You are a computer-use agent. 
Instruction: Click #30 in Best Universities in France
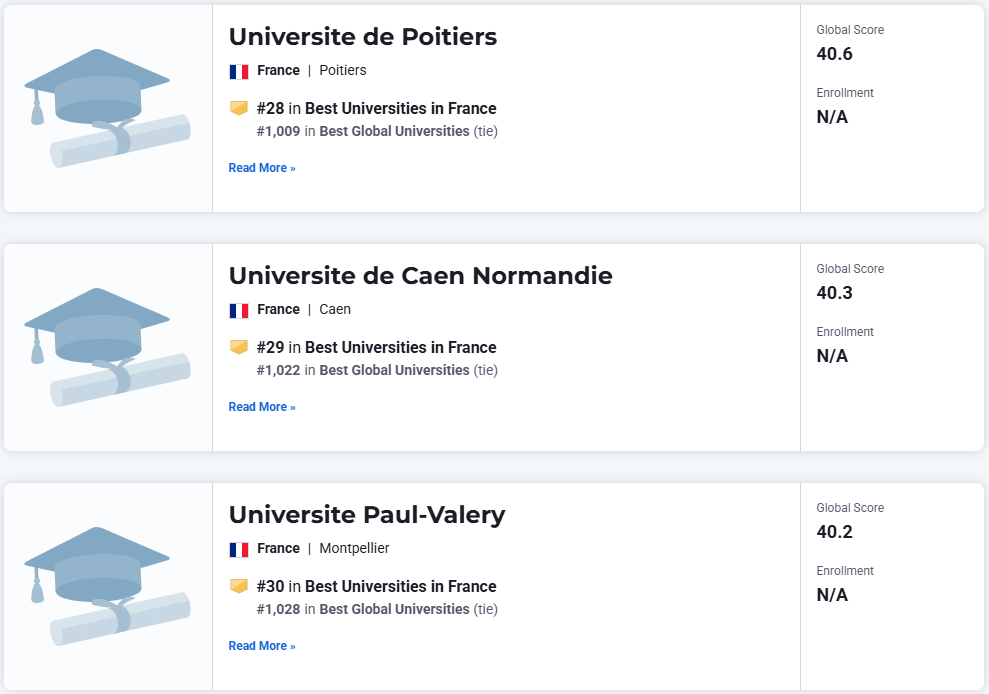tap(377, 587)
